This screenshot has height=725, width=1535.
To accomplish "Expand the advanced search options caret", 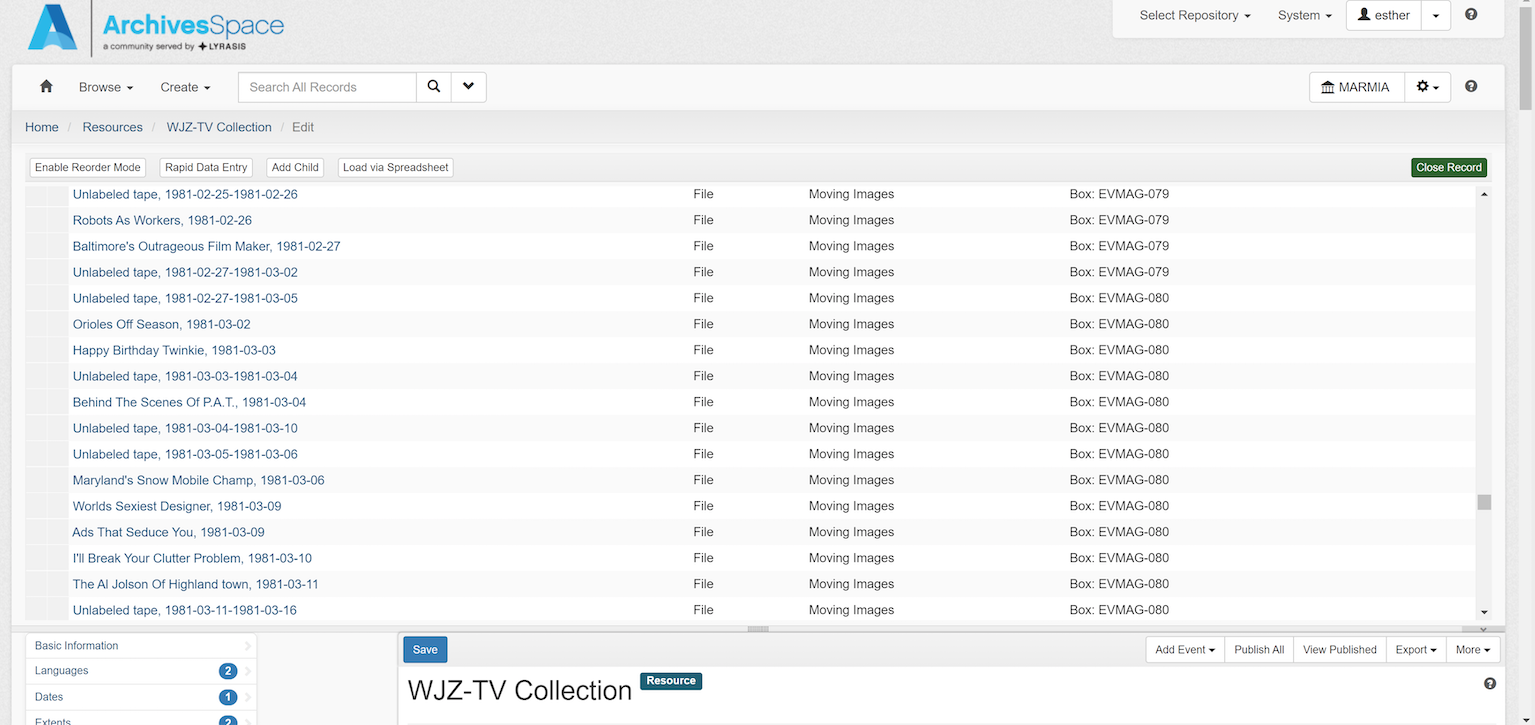I will click(468, 87).
